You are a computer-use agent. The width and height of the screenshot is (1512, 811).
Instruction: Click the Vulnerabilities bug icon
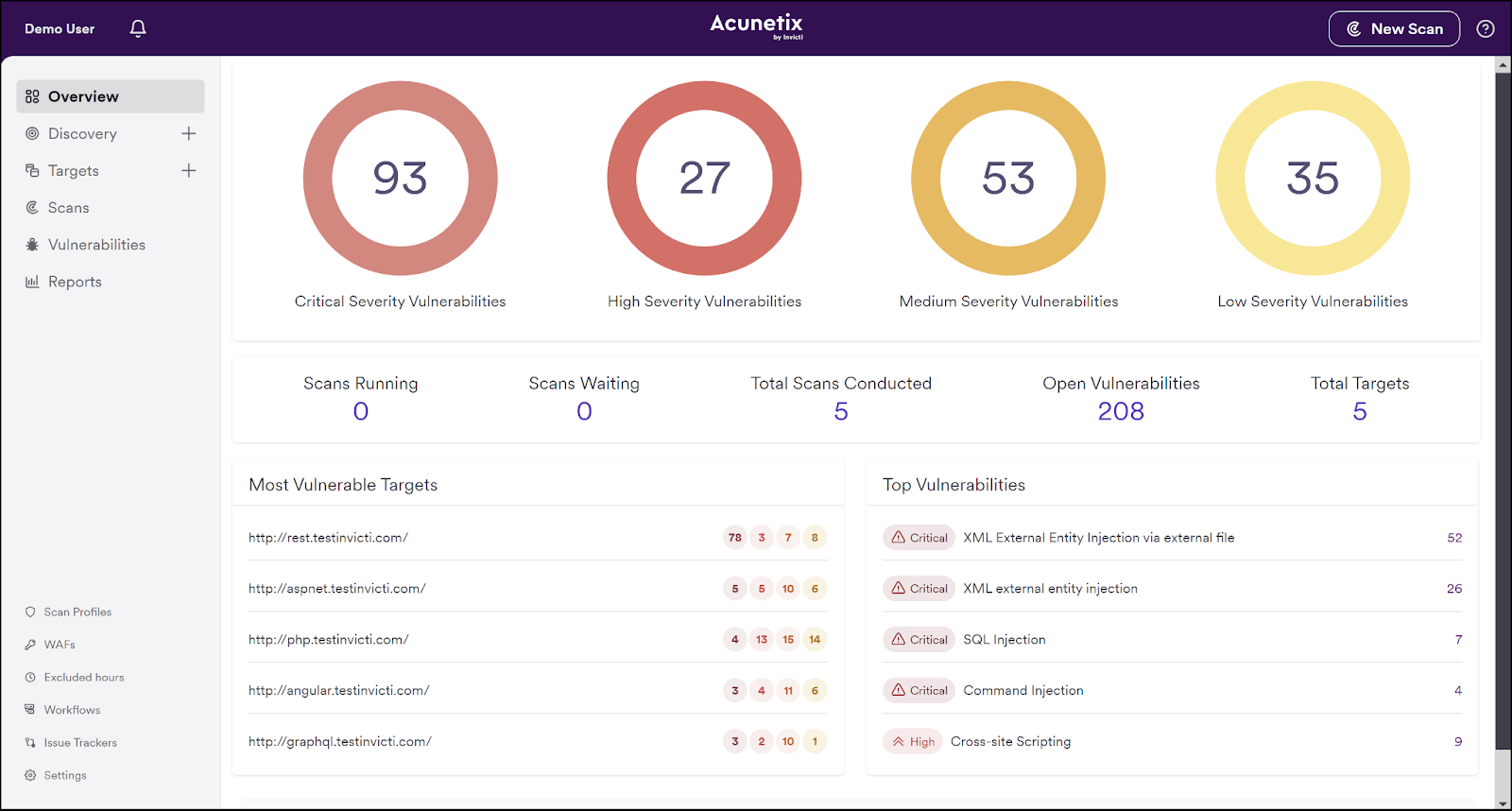[32, 244]
